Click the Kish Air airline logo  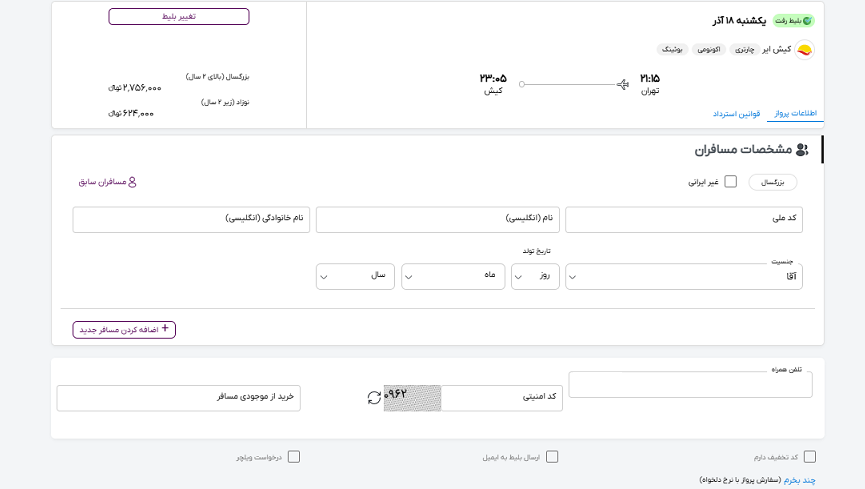(x=805, y=50)
